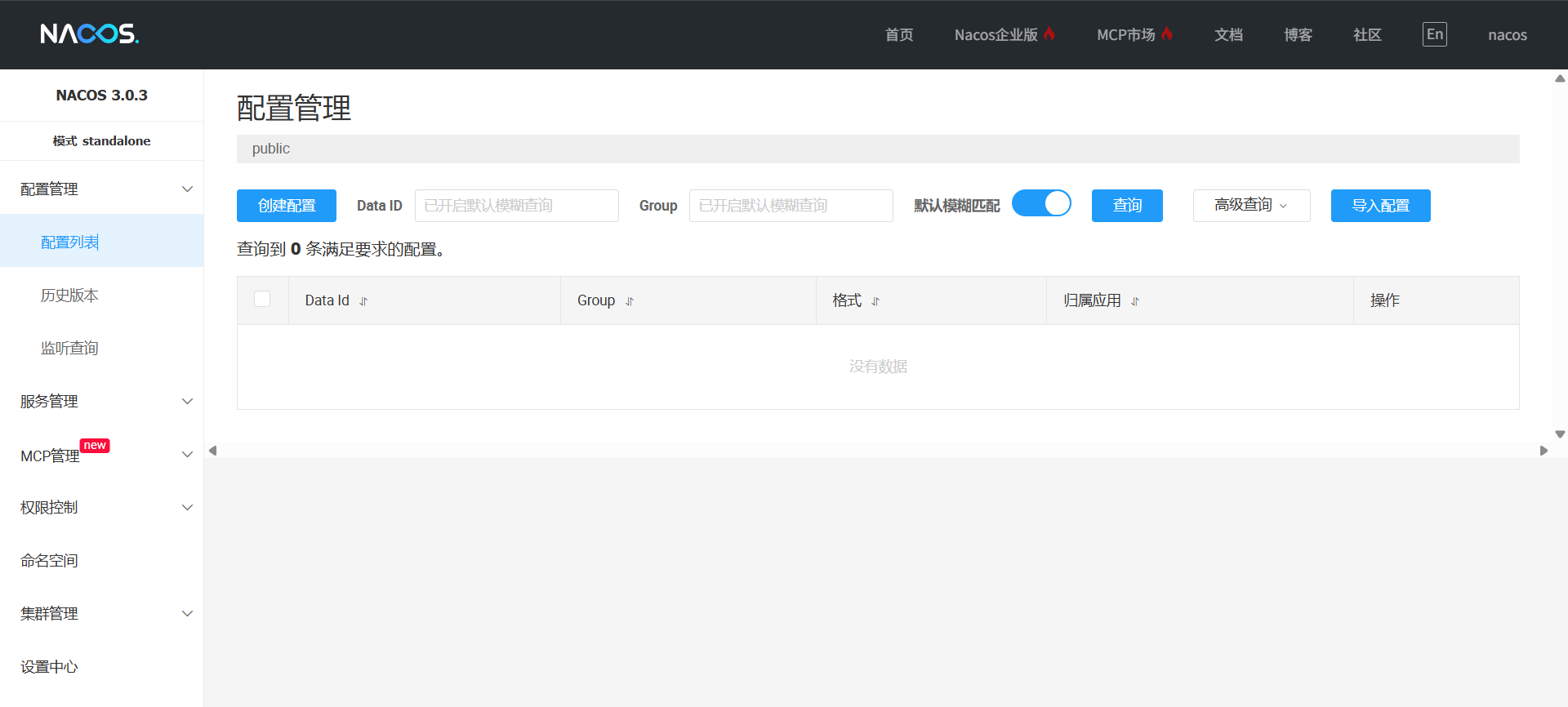
Task: Click the 查询 button
Action: (x=1127, y=206)
